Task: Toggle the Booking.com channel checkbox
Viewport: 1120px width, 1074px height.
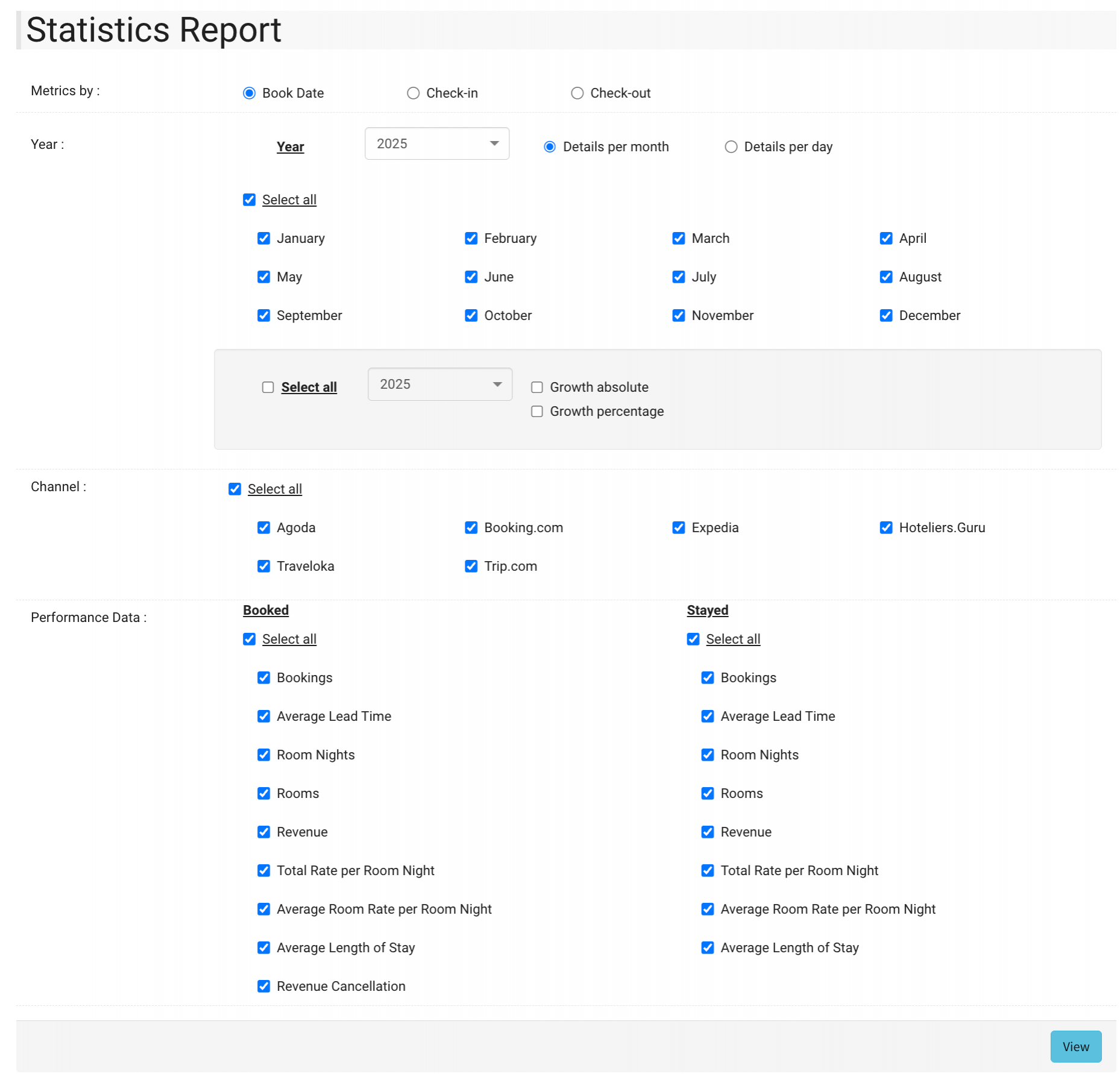Action: pyautogui.click(x=471, y=528)
